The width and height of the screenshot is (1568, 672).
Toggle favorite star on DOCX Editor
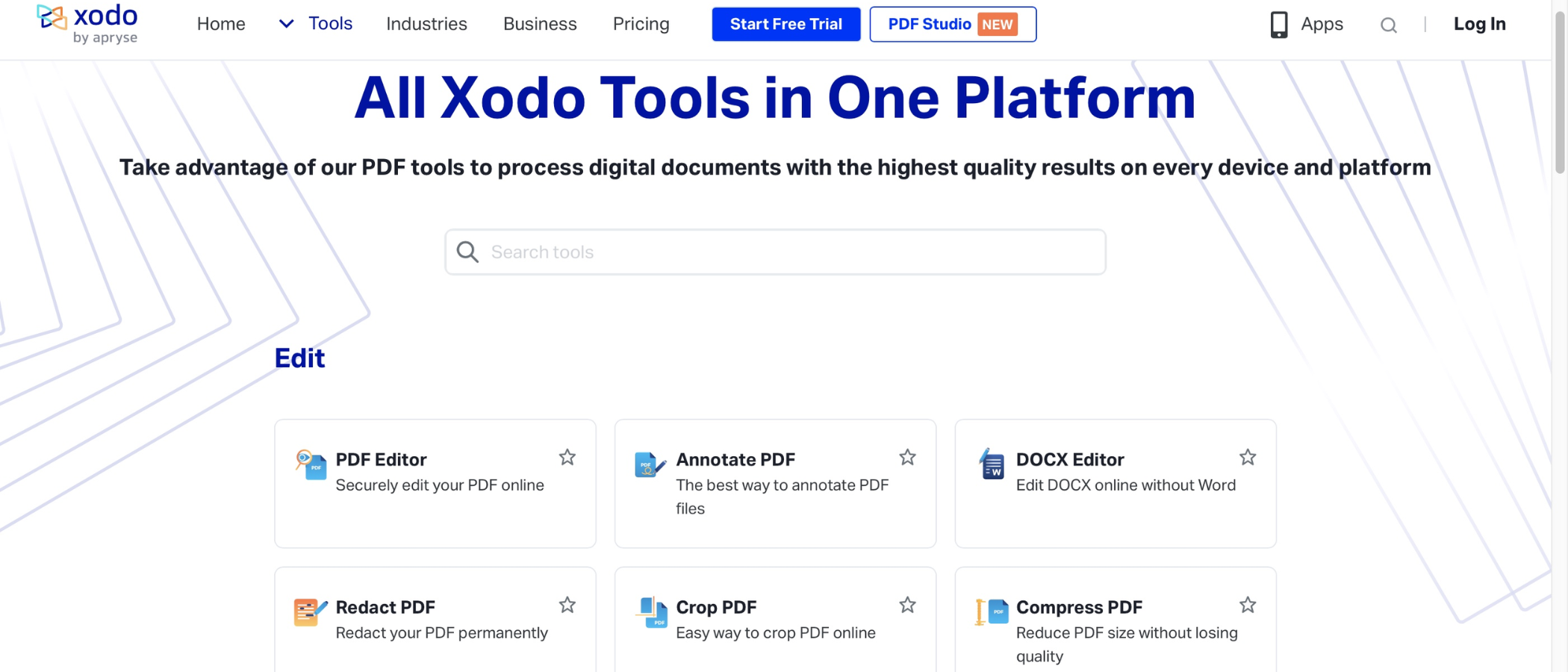pos(1248,457)
